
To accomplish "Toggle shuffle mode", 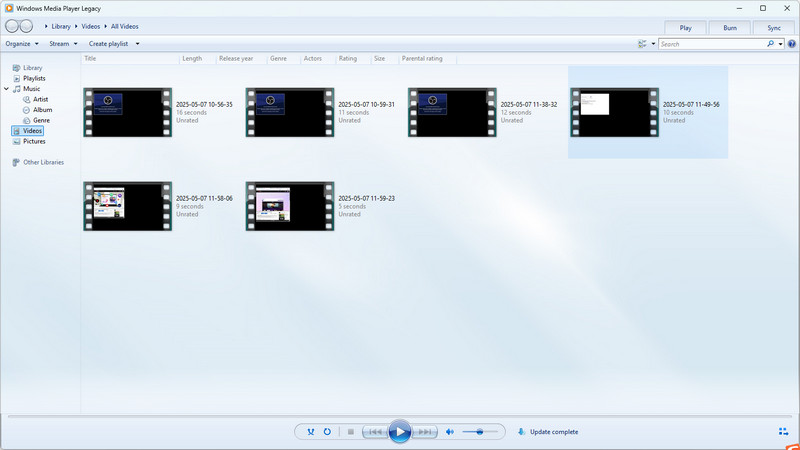I will 311,432.
